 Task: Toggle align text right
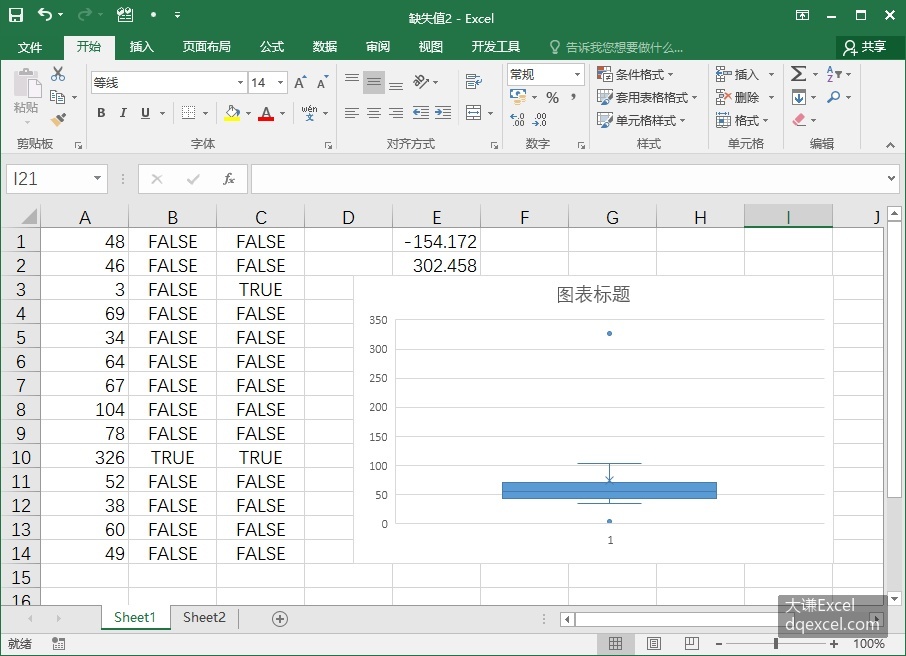pyautogui.click(x=396, y=113)
